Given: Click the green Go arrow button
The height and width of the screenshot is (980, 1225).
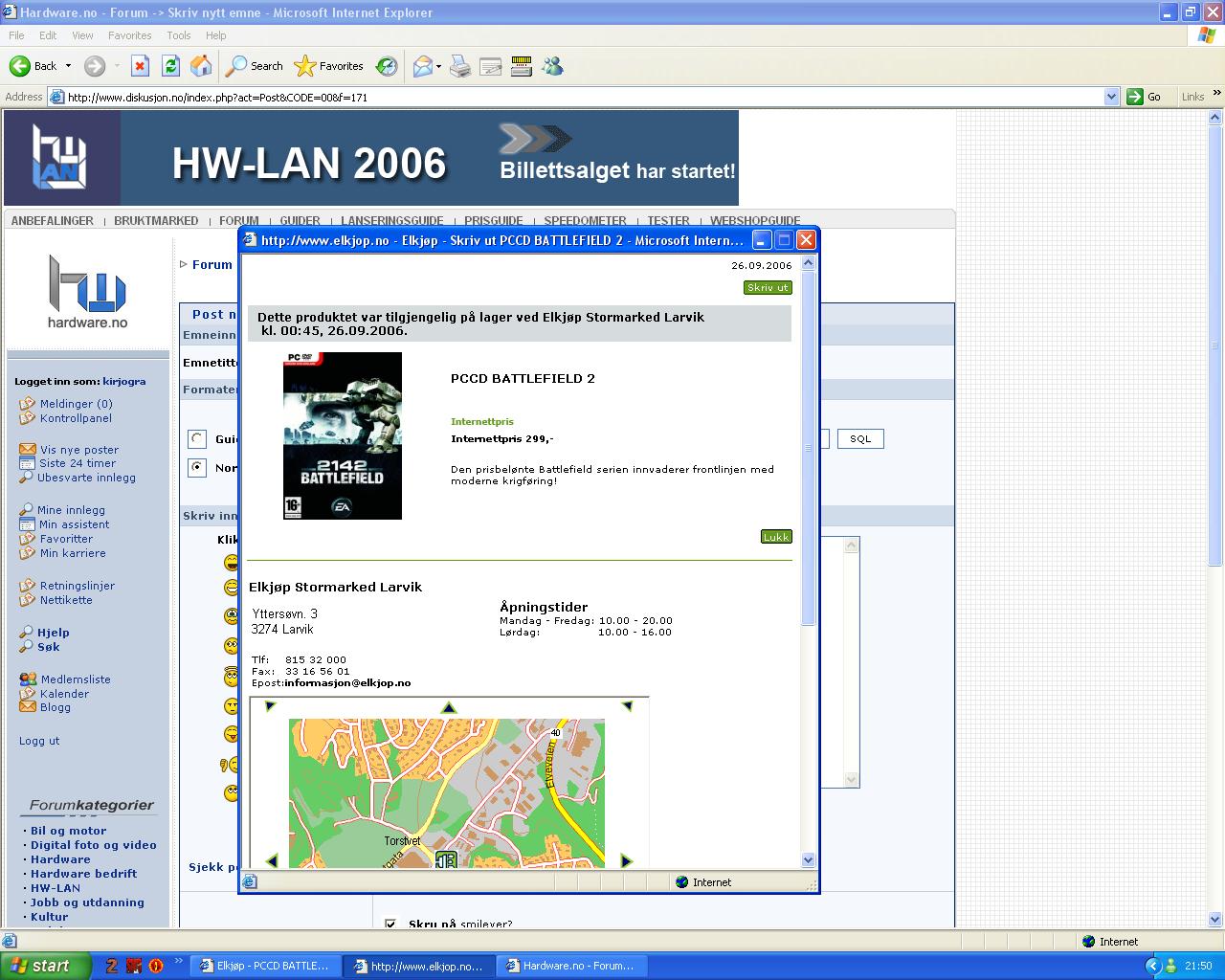Looking at the screenshot, I should coord(1145,97).
